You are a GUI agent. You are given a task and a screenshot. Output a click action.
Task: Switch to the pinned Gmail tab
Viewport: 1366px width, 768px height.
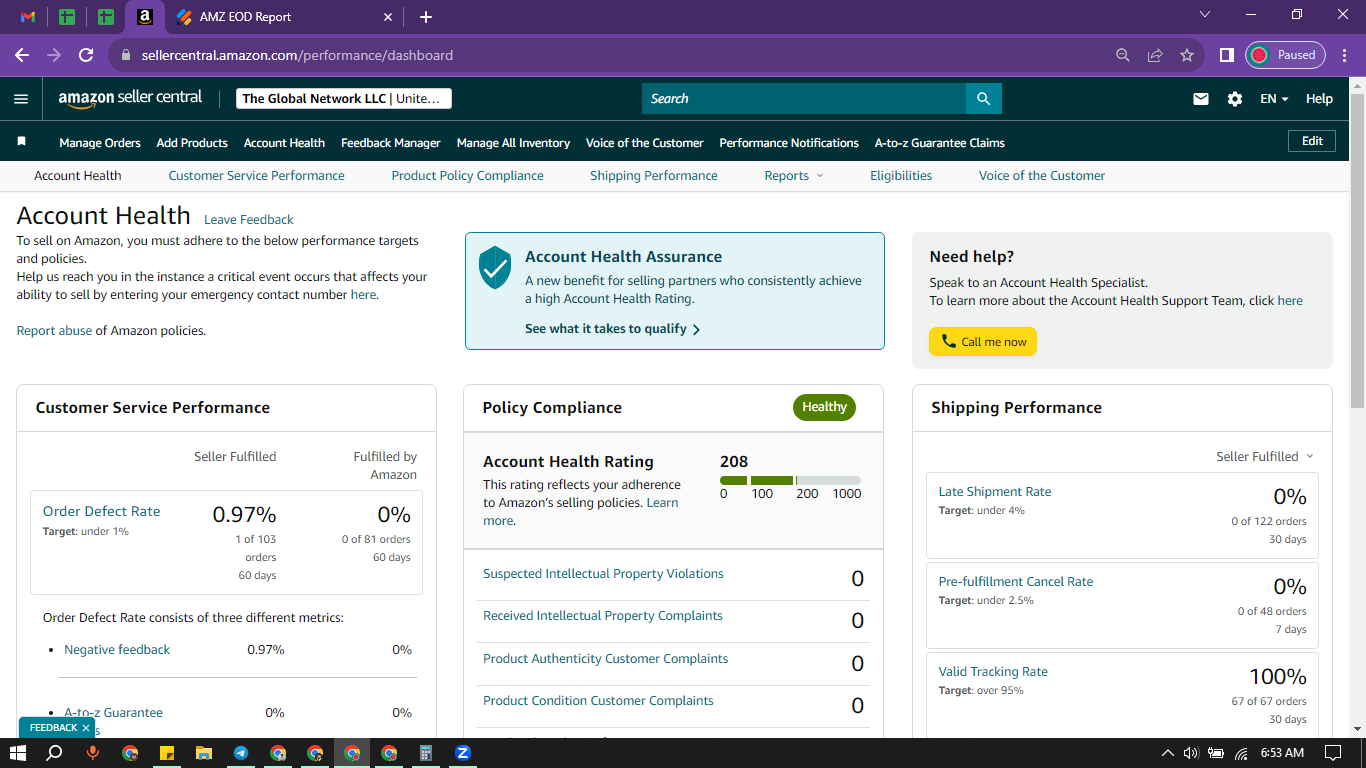[28, 17]
